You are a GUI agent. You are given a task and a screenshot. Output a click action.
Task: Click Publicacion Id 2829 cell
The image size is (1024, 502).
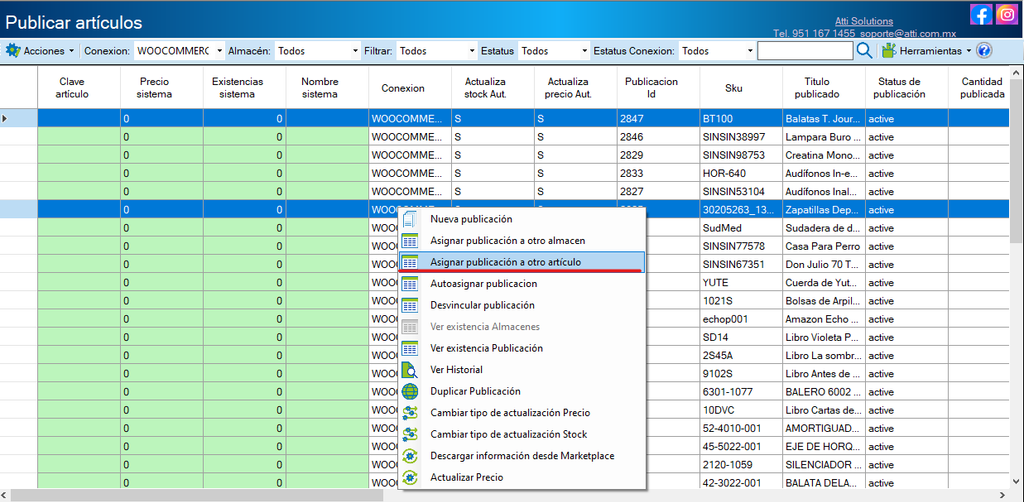tap(658, 155)
